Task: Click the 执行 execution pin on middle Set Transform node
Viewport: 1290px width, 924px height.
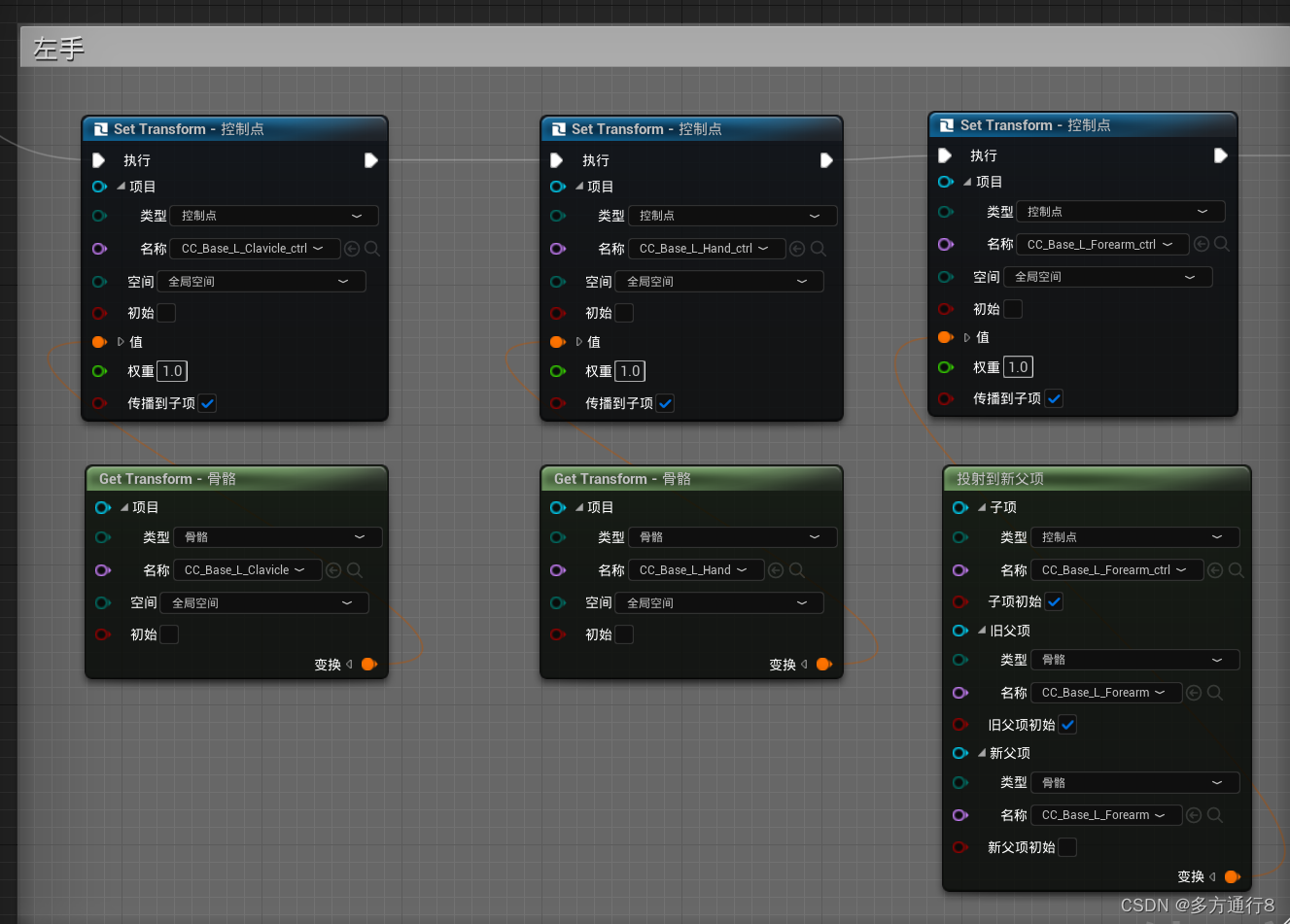Action: coord(558,160)
